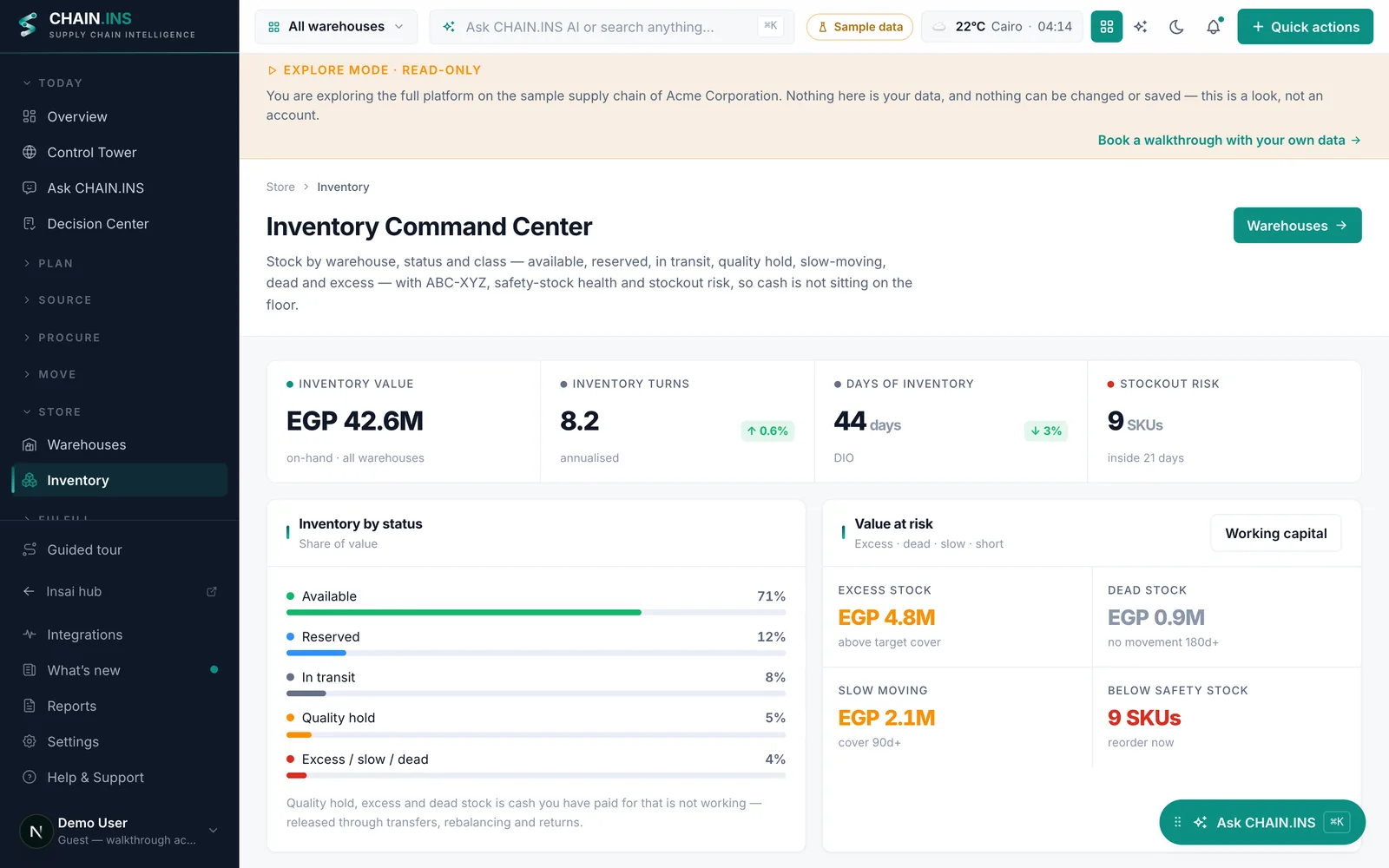Click the Store breadcrumb link

pyautogui.click(x=280, y=187)
